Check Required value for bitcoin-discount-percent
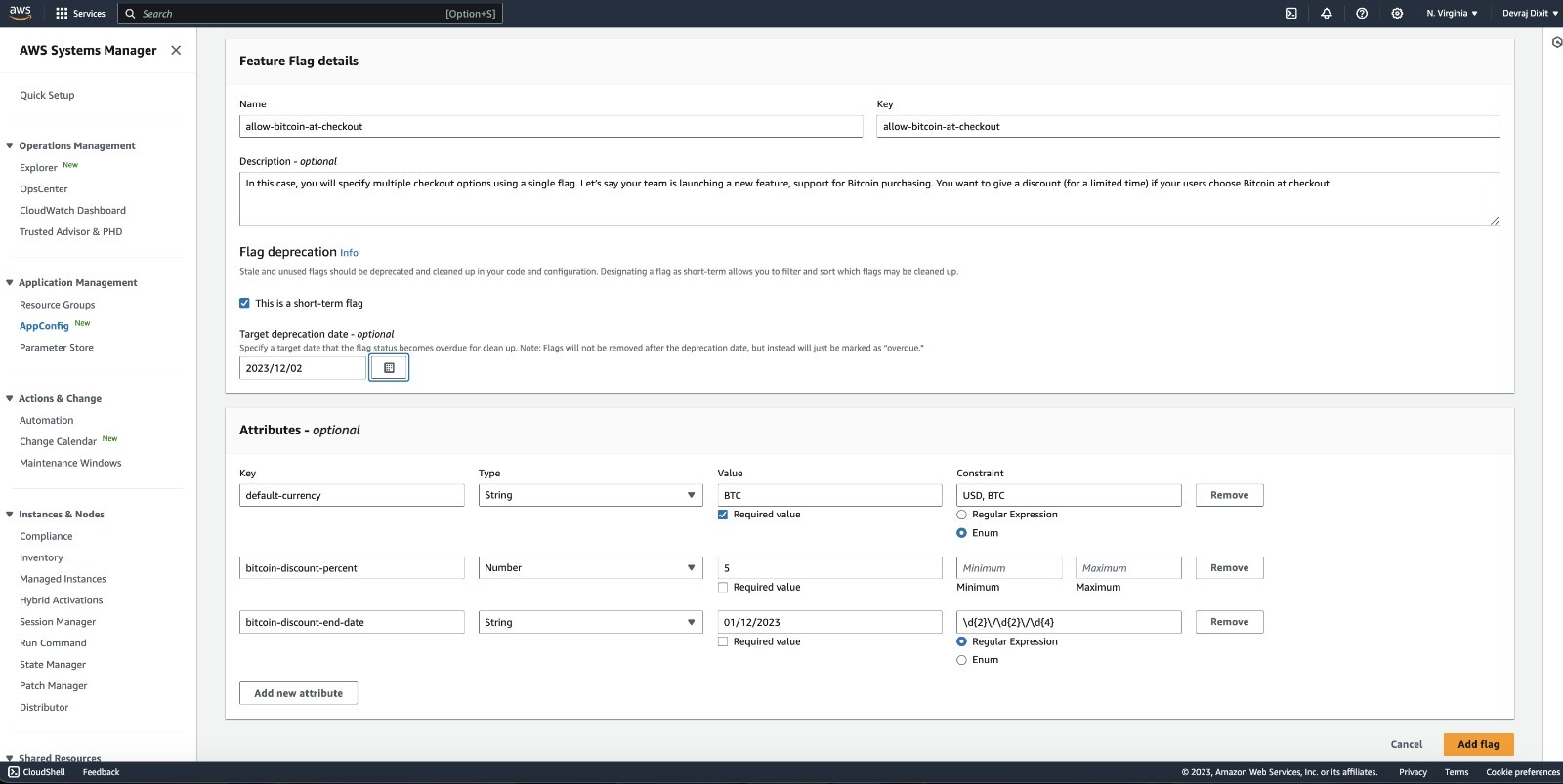 723,588
